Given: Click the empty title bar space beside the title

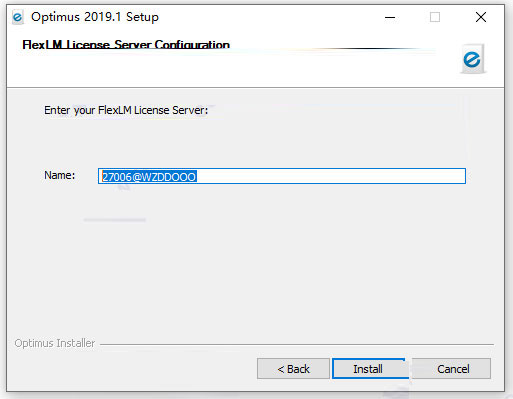Looking at the screenshot, I should point(267,17).
